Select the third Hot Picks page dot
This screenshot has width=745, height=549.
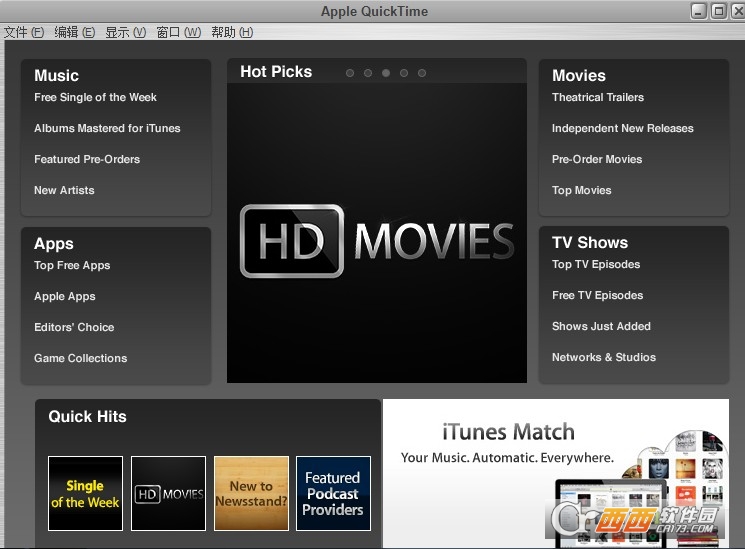386,73
